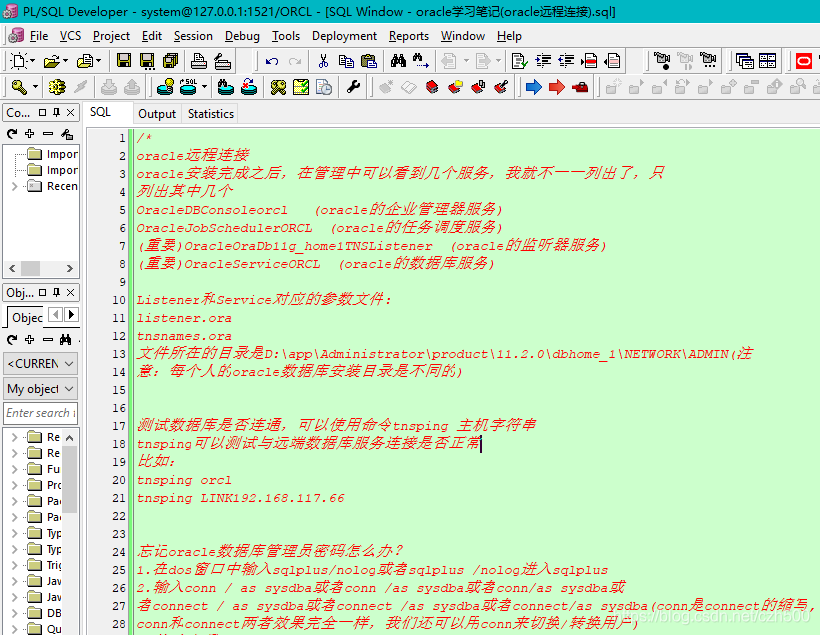Open the Debug menu
The height and width of the screenshot is (635, 820).
[242, 36]
